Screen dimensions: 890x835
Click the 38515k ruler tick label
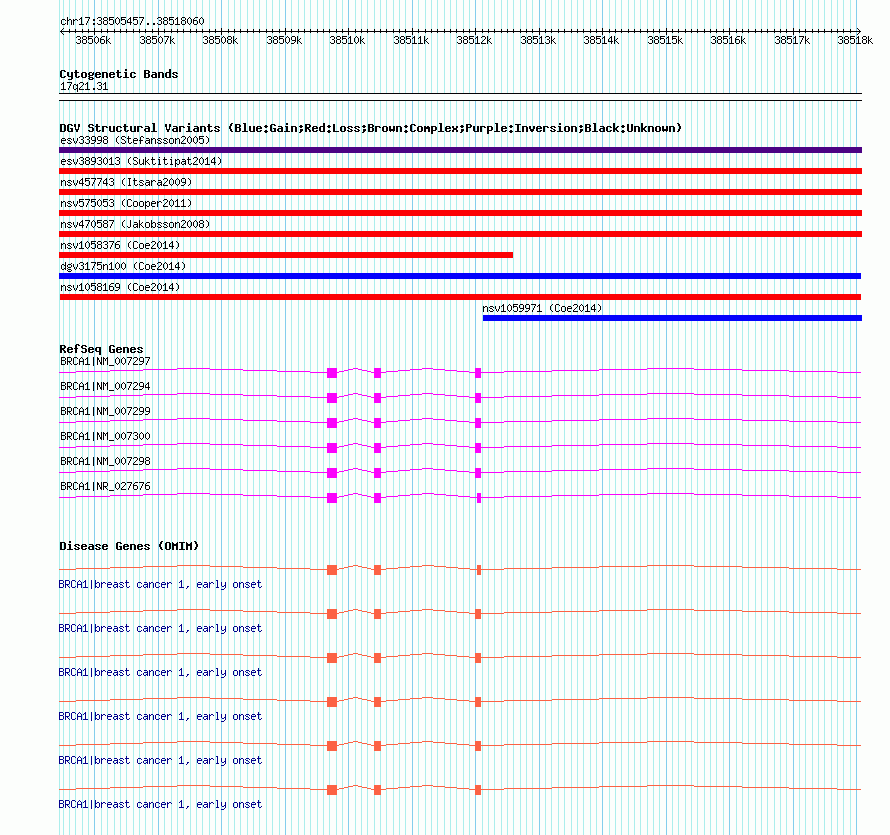[665, 40]
